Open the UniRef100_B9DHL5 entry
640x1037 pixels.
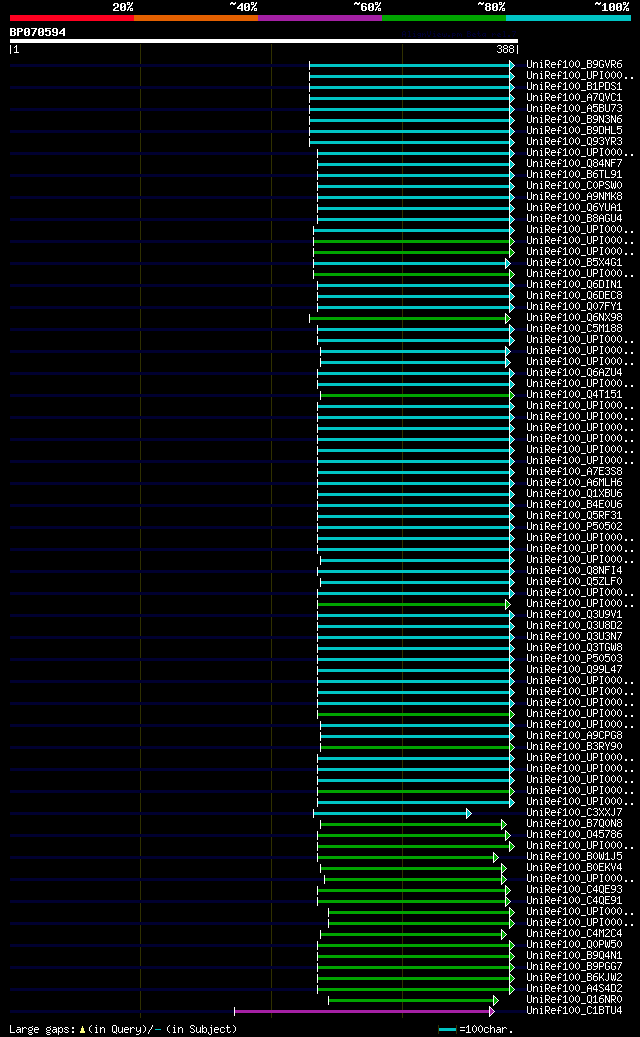(574, 131)
